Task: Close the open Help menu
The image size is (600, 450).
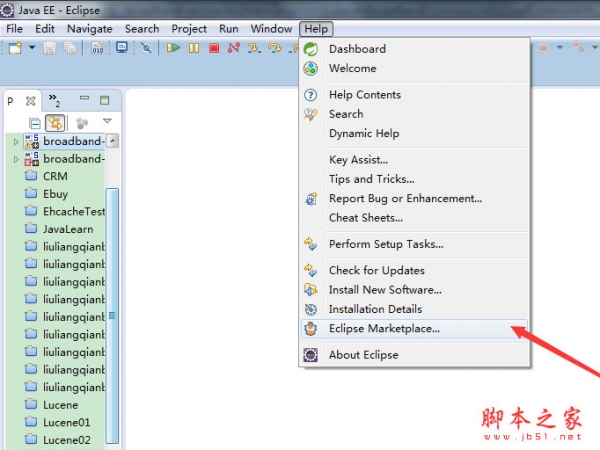Action: coord(316,29)
